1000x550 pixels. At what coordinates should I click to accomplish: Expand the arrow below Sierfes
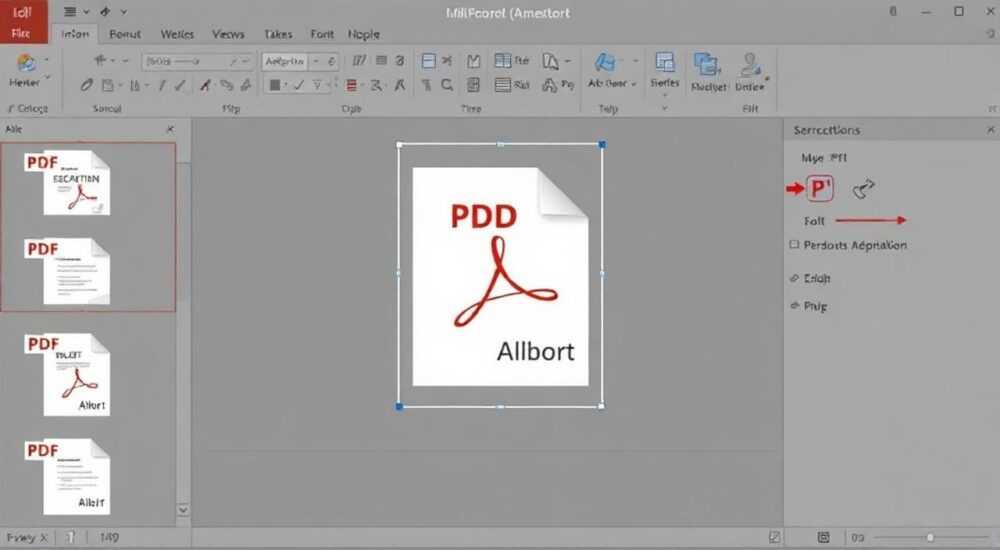[665, 95]
